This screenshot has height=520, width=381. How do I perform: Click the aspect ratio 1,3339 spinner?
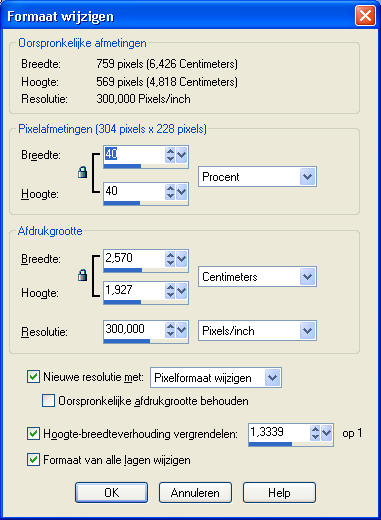[315, 433]
